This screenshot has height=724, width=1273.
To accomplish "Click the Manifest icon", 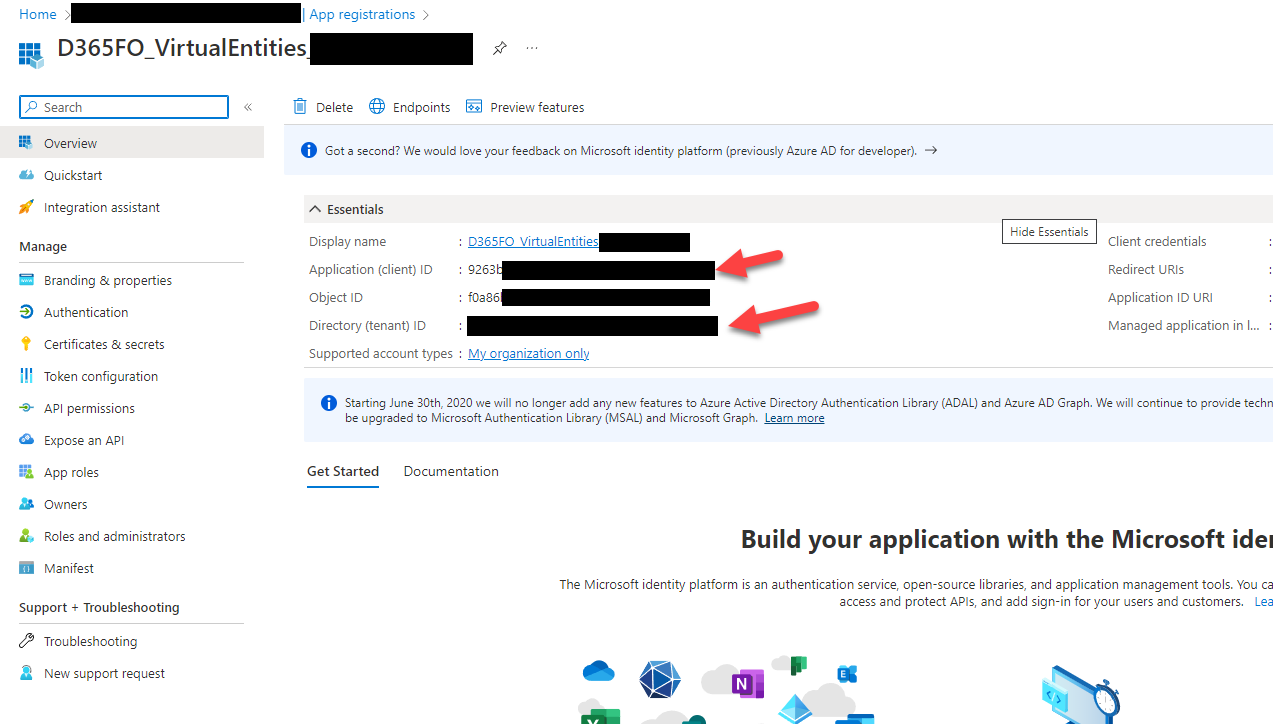I will pyautogui.click(x=26, y=568).
